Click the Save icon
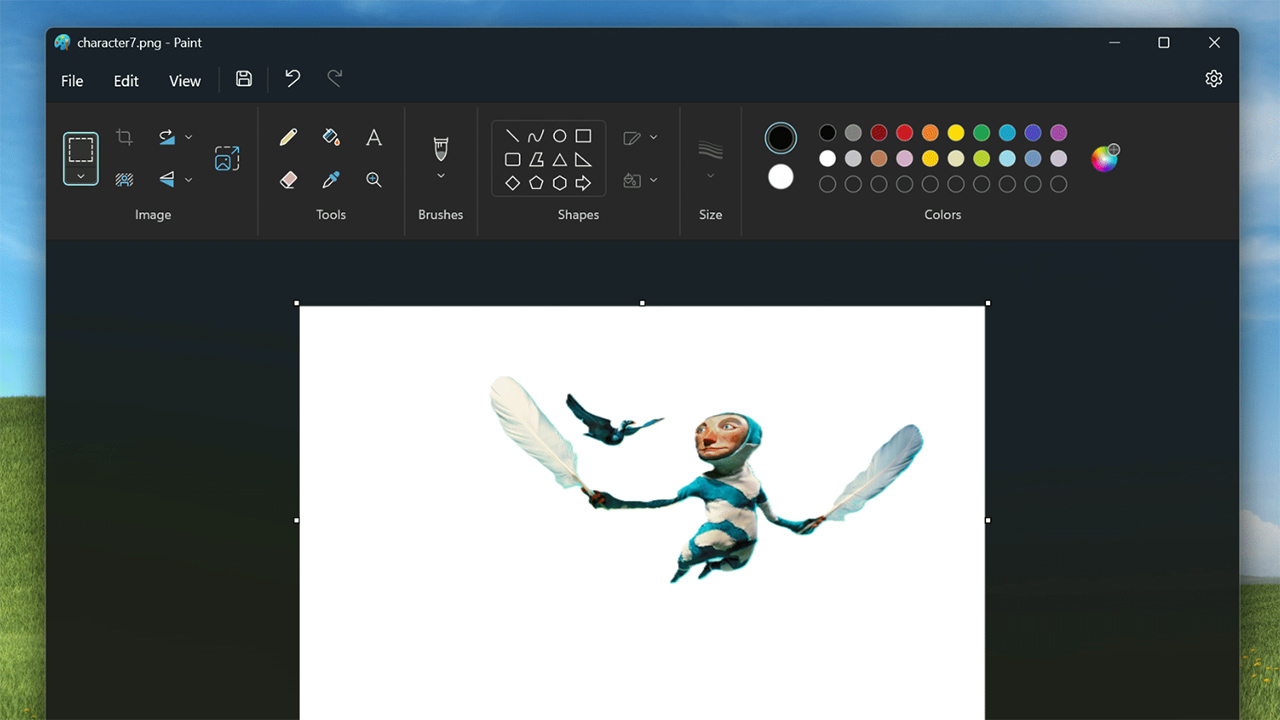The height and width of the screenshot is (720, 1280). click(244, 78)
